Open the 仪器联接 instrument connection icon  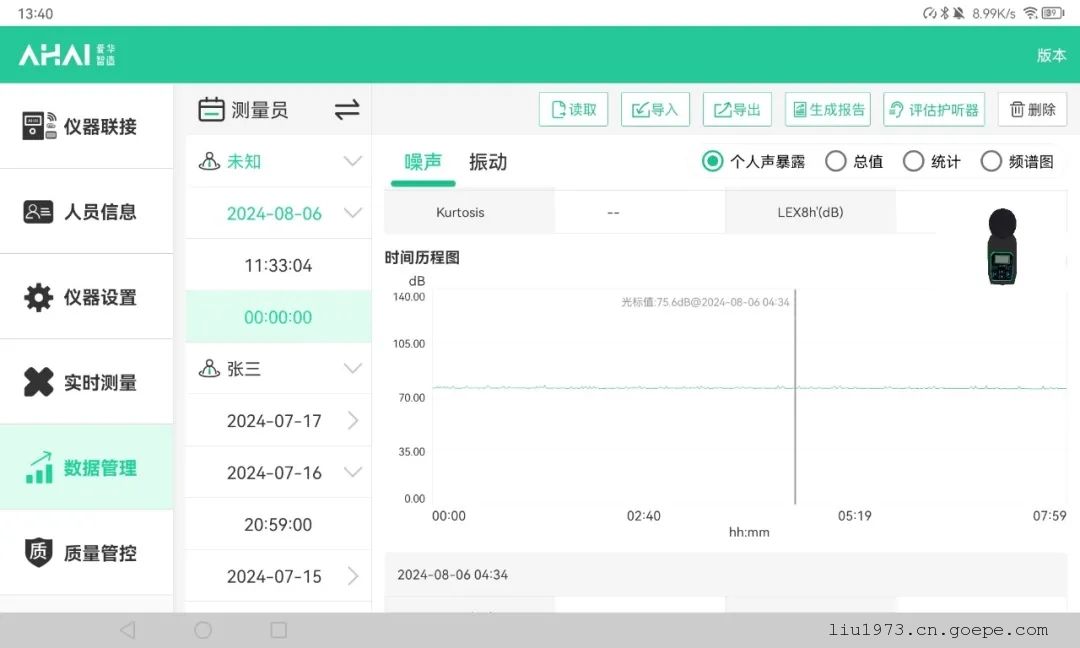[38, 127]
